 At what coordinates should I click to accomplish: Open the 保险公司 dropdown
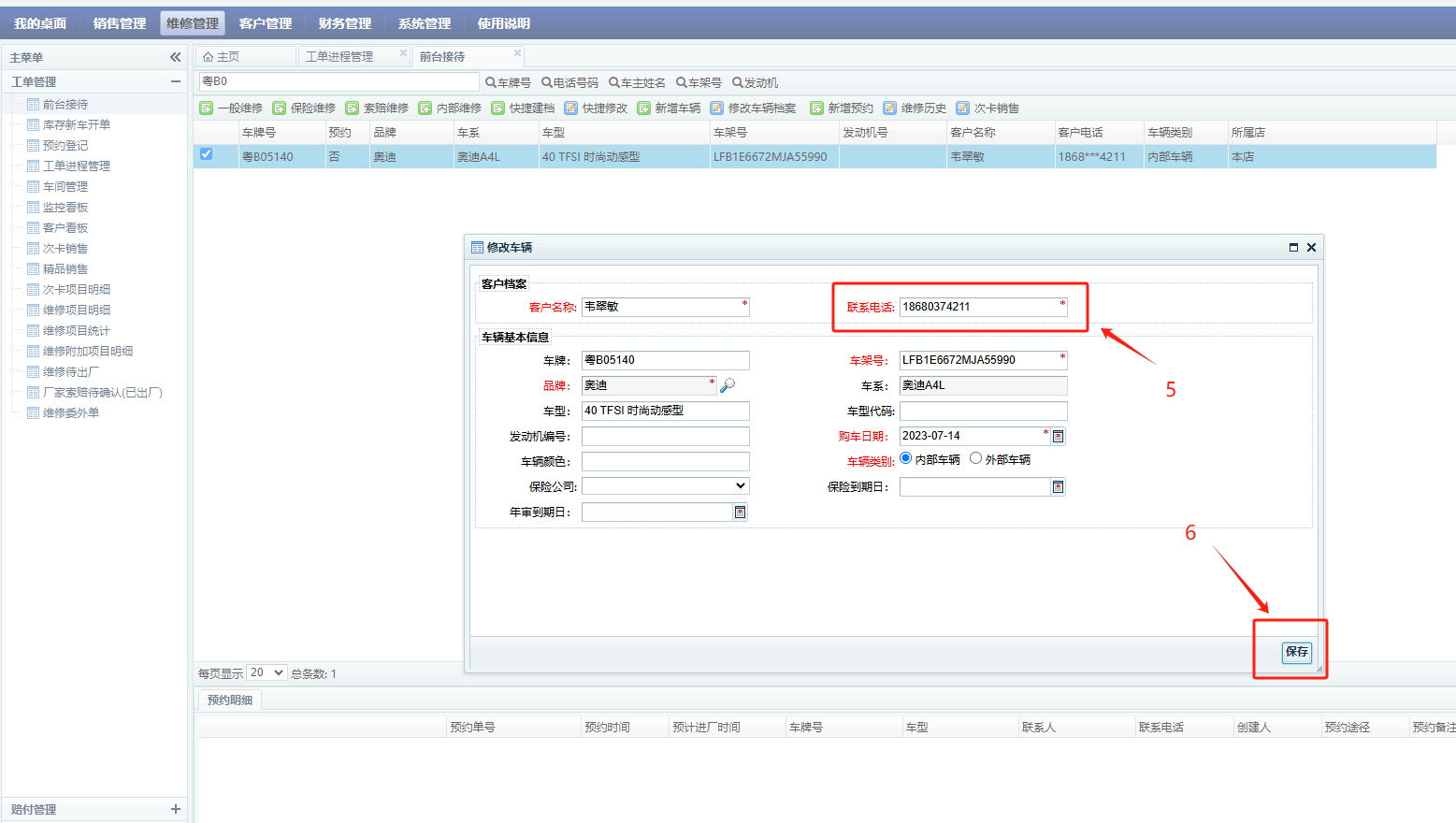(x=665, y=486)
